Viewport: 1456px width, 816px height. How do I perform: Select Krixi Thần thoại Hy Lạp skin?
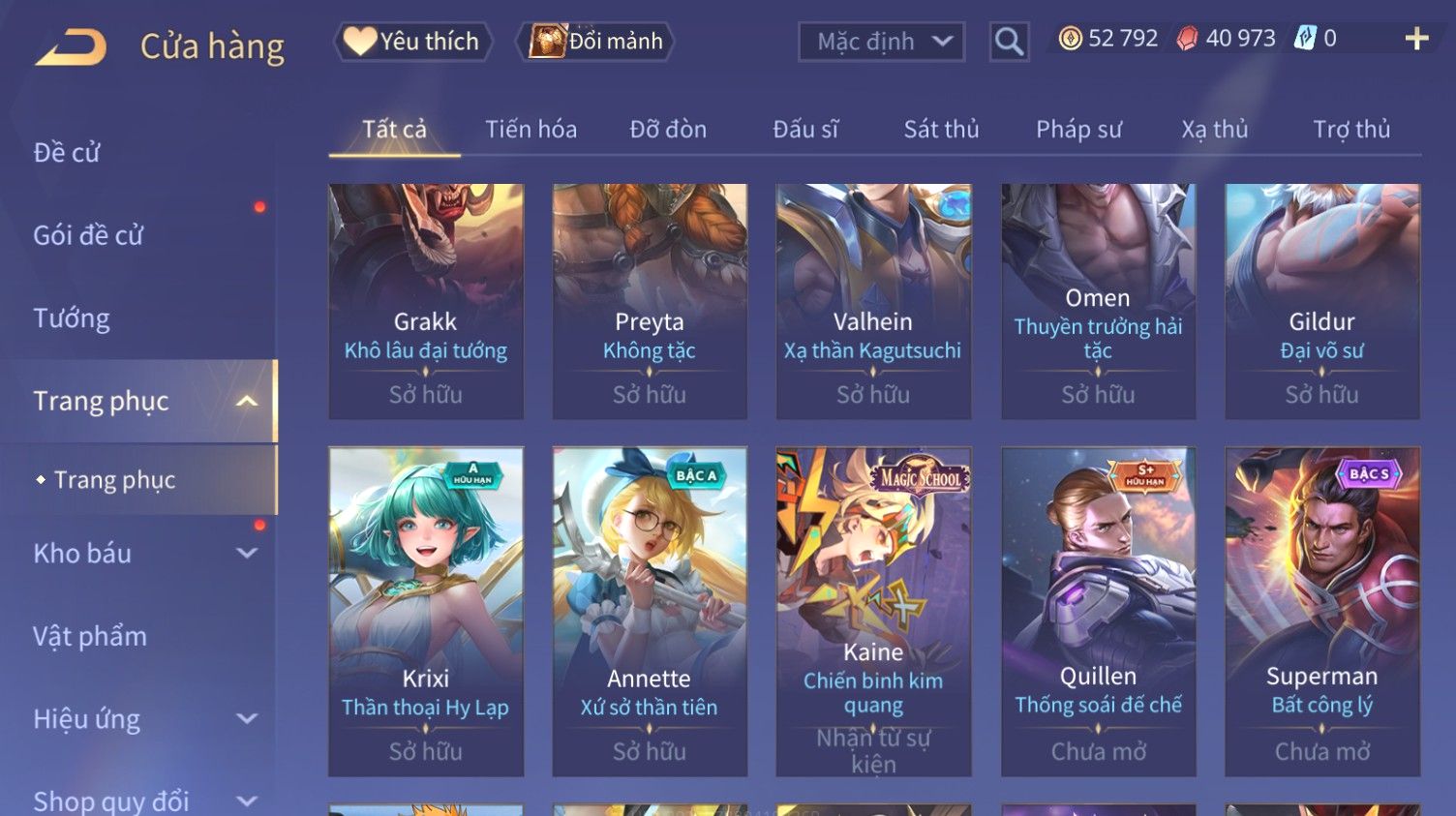[426, 612]
